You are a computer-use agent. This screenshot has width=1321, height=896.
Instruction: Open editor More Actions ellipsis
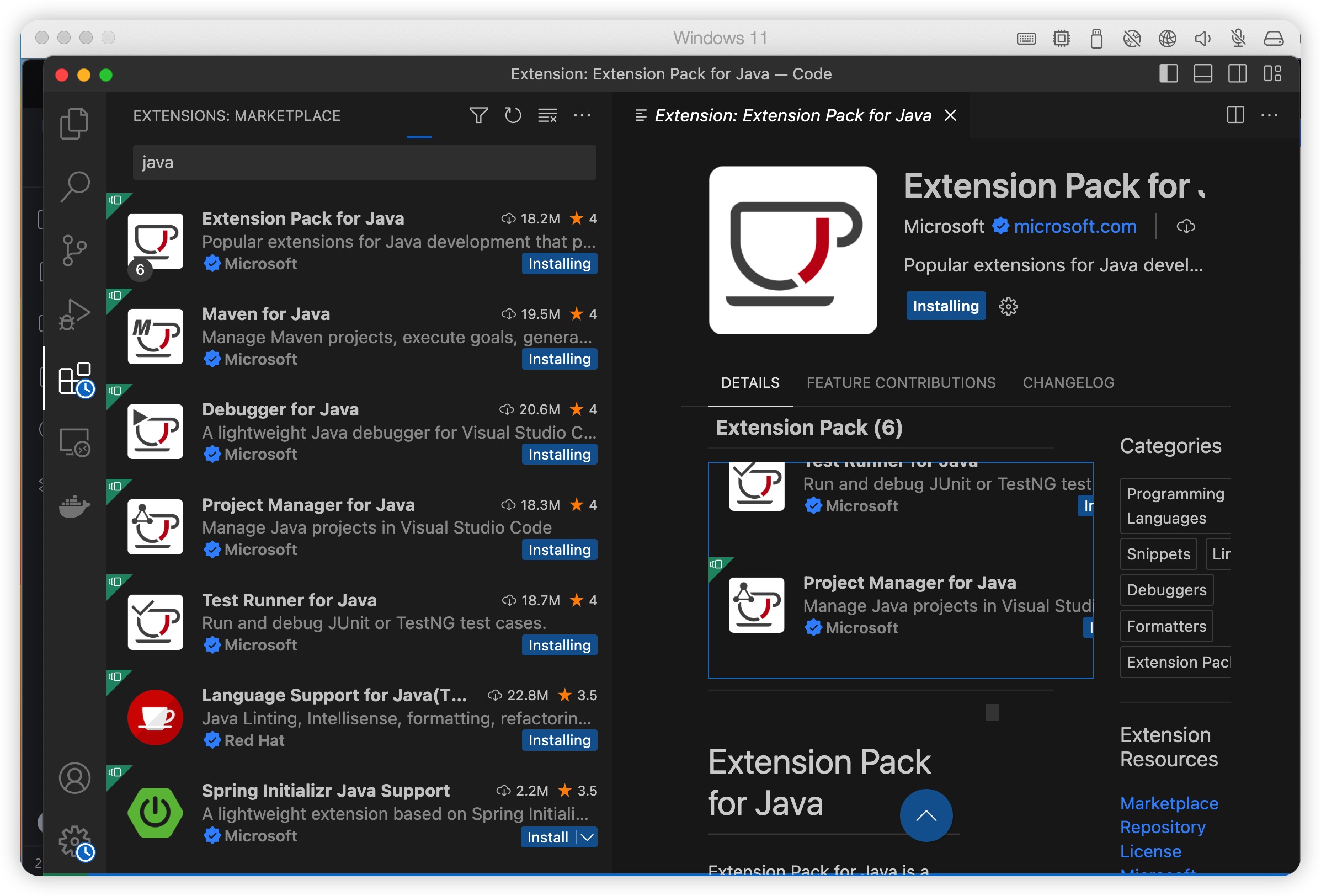1269,115
